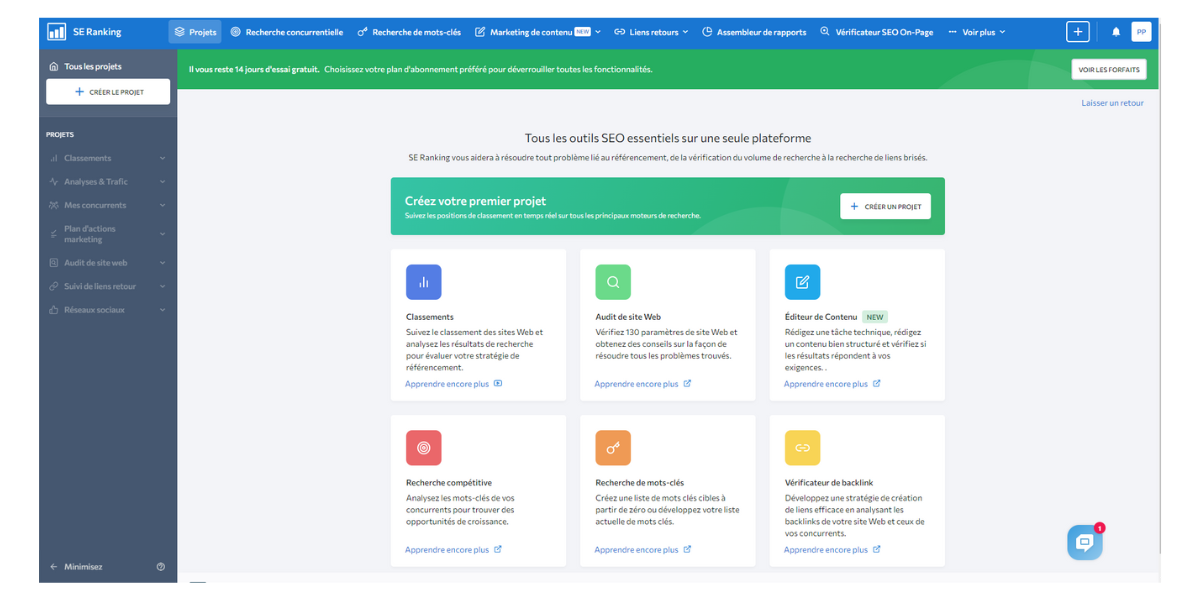Screen dimensions: 1200x600
Task: Click the CRÉER LE PROJET button
Action: (108, 92)
